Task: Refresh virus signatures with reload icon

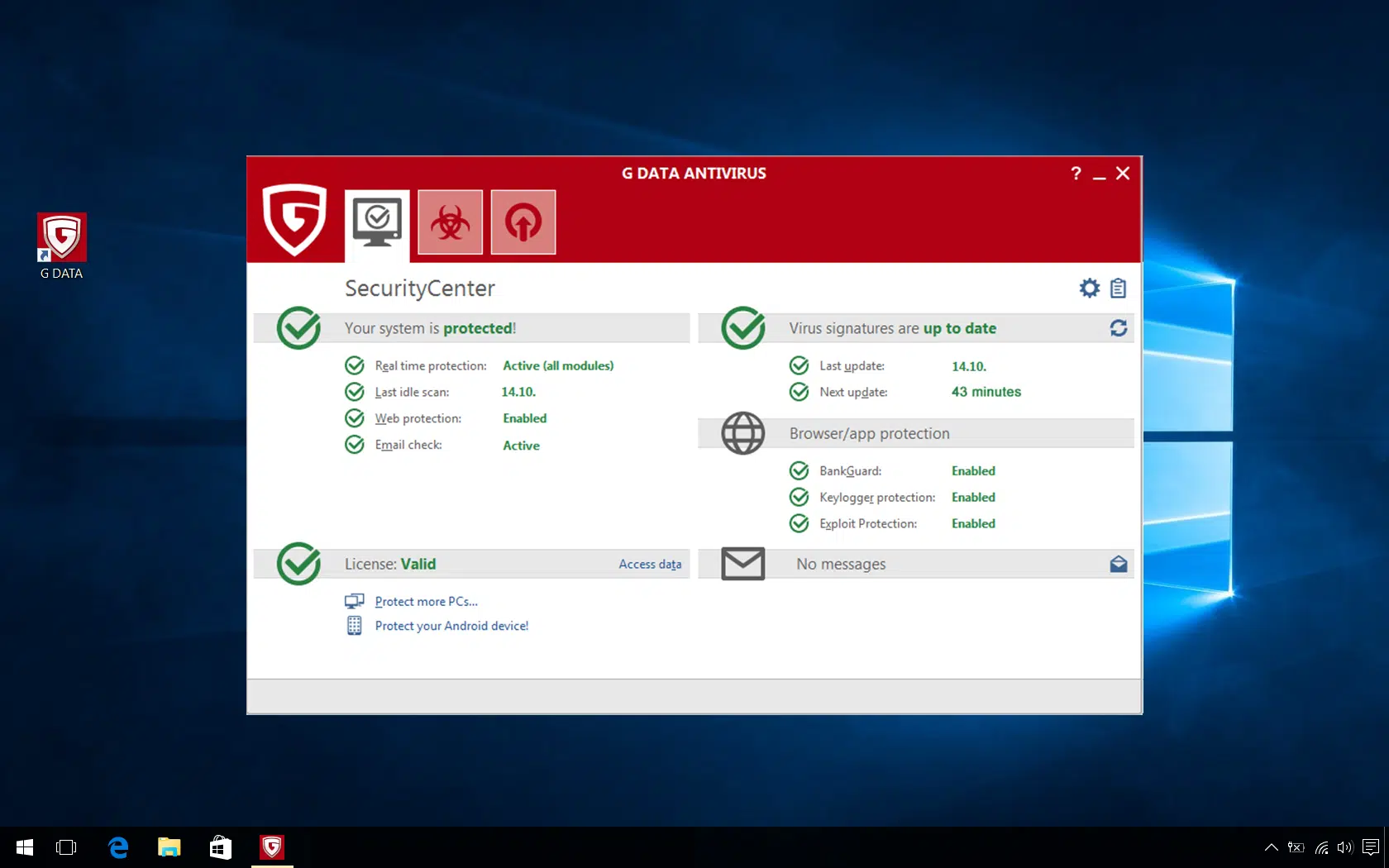Action: (1118, 328)
